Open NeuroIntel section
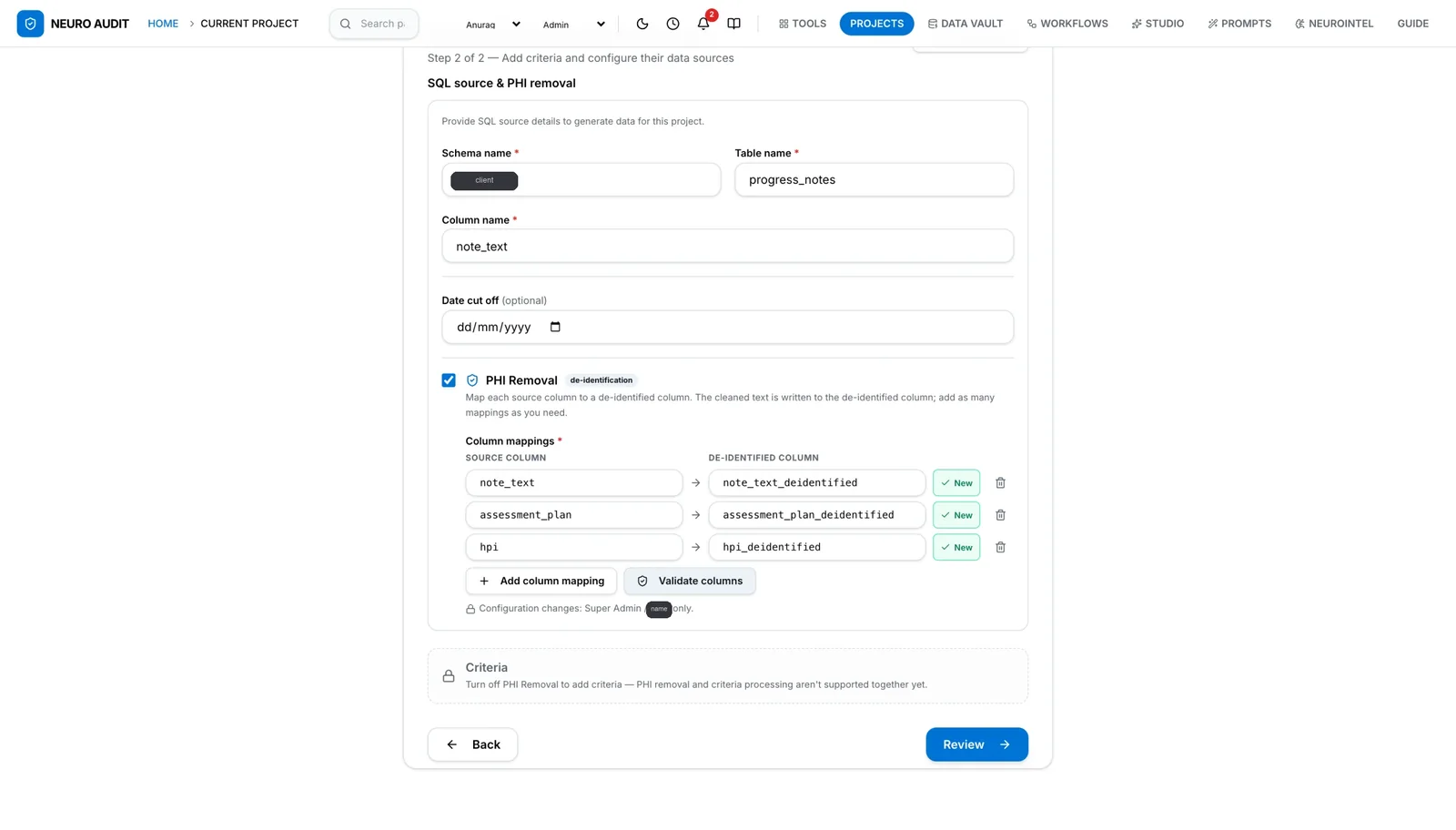This screenshot has height=830, width=1456. [x=1334, y=24]
